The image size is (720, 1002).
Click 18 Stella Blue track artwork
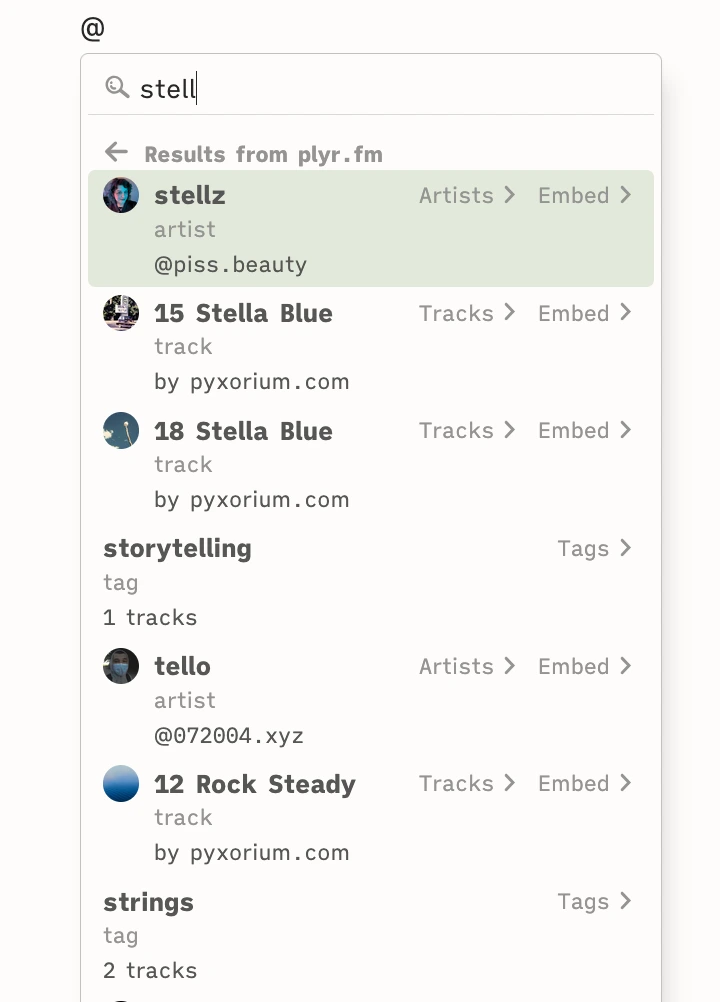pyautogui.click(x=121, y=431)
